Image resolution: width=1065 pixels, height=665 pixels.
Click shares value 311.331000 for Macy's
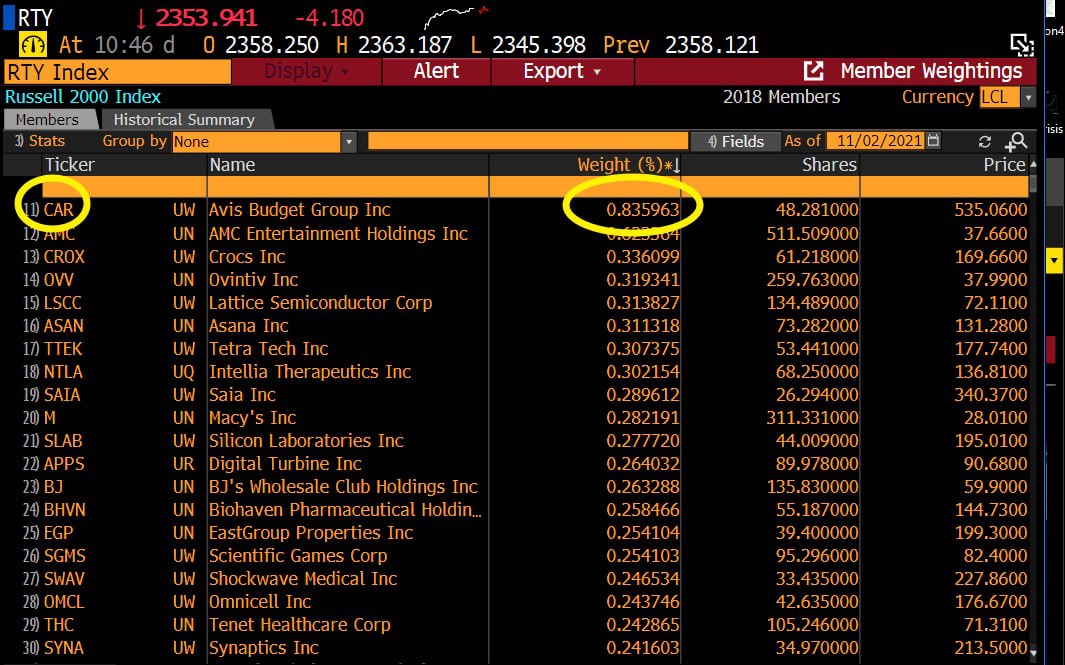click(x=812, y=418)
